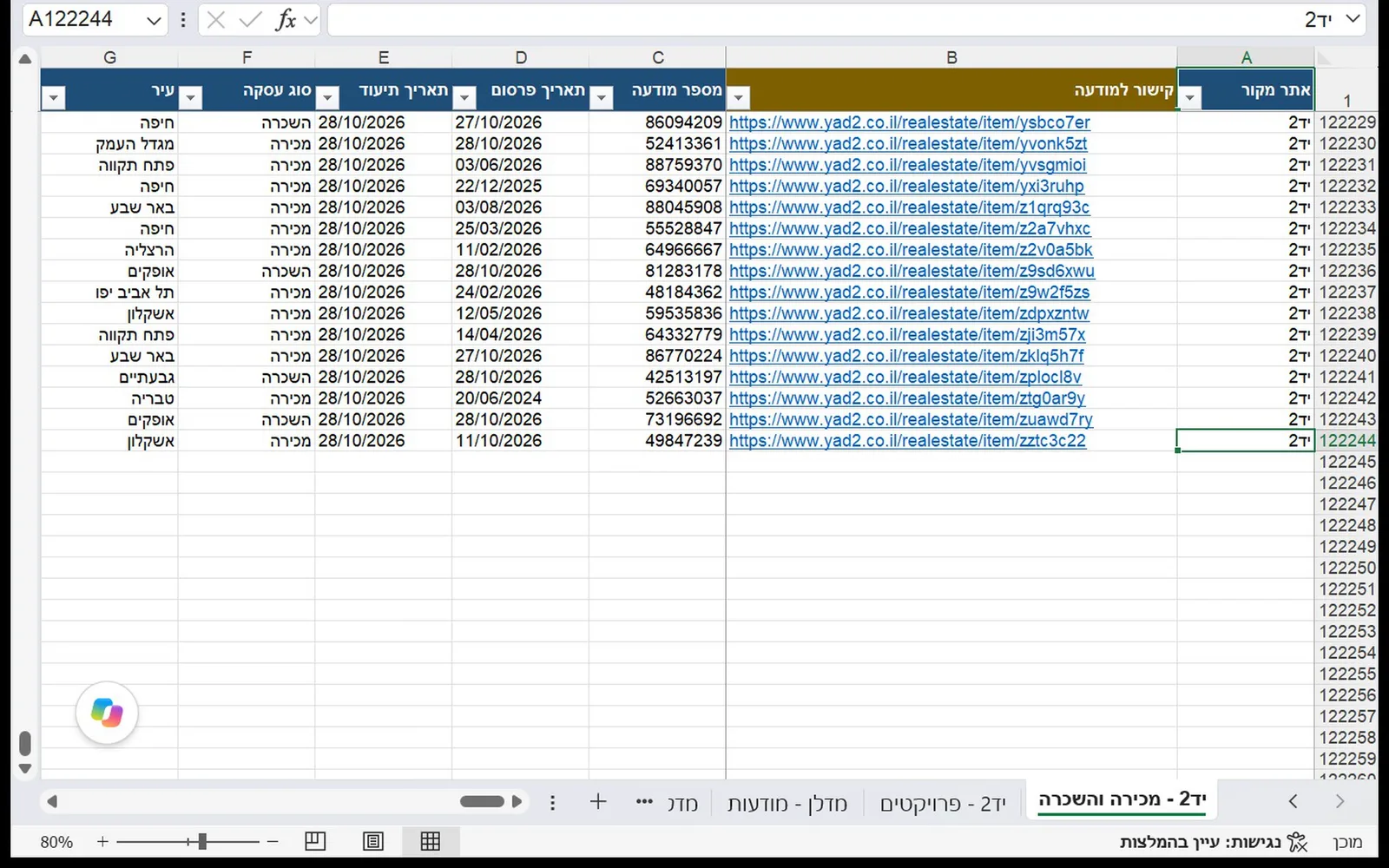This screenshot has height=868, width=1389.
Task: Select row header 122250
Action: point(1346,568)
